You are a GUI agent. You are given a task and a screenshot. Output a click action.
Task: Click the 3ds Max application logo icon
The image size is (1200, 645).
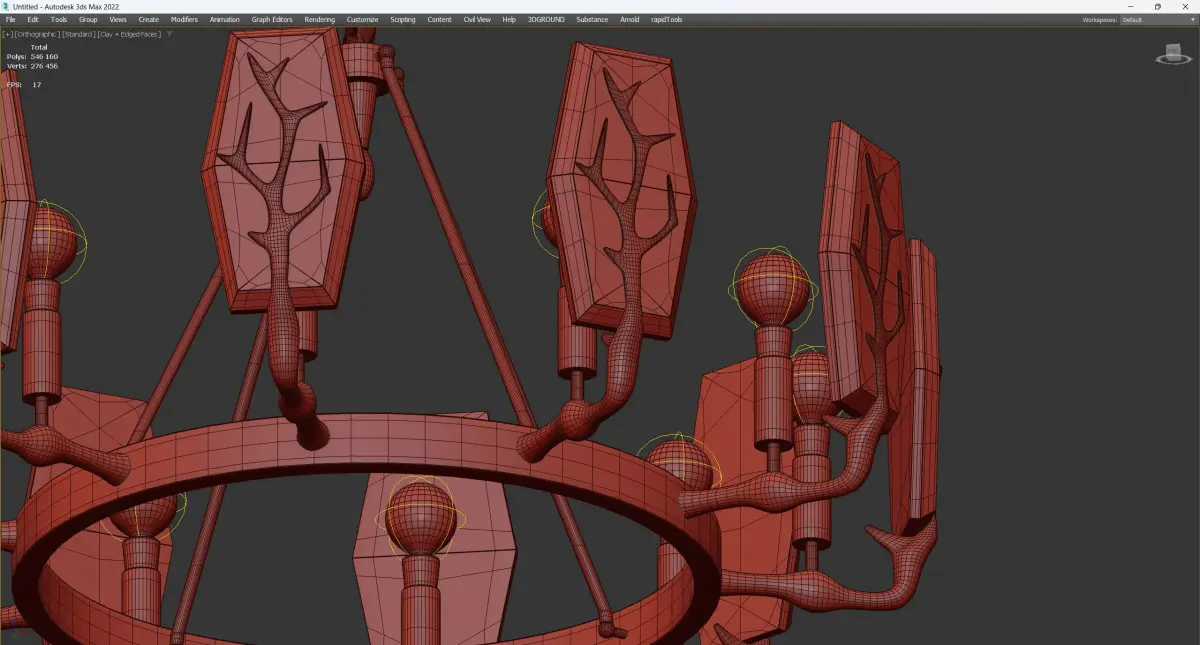(6, 6)
